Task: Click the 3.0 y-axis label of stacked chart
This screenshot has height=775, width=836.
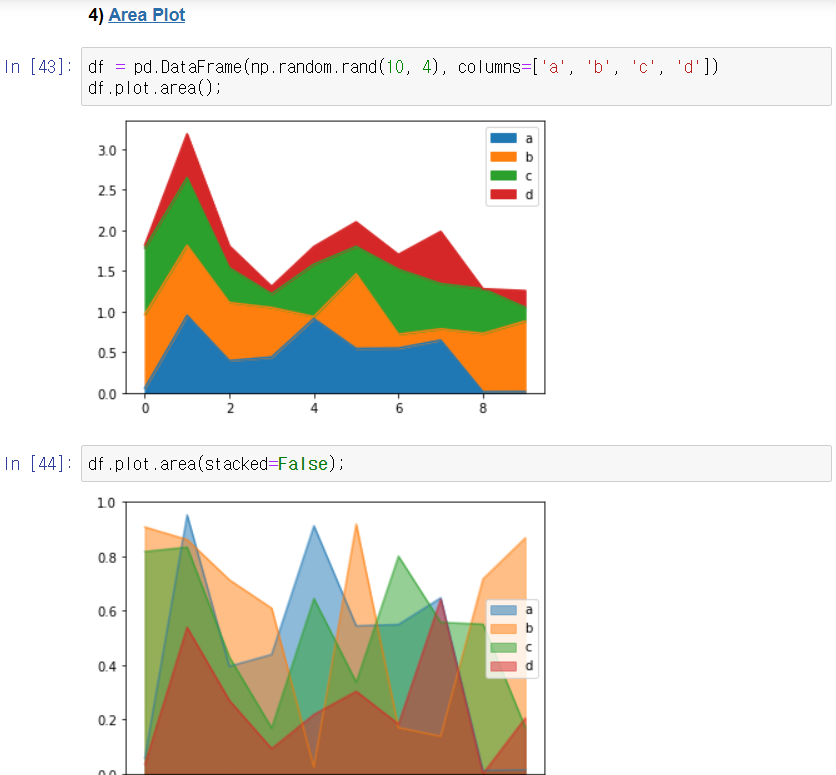Action: coord(107,150)
